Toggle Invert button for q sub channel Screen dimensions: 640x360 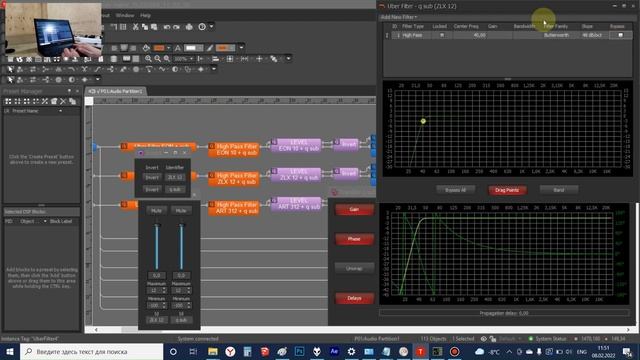(x=152, y=190)
